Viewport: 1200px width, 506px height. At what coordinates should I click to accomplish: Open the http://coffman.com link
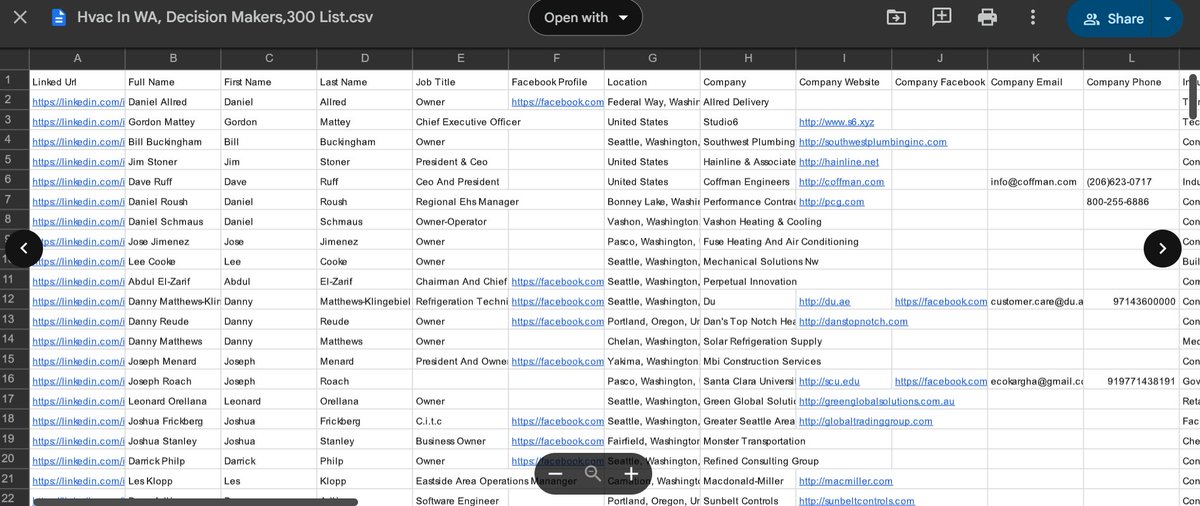click(x=841, y=182)
